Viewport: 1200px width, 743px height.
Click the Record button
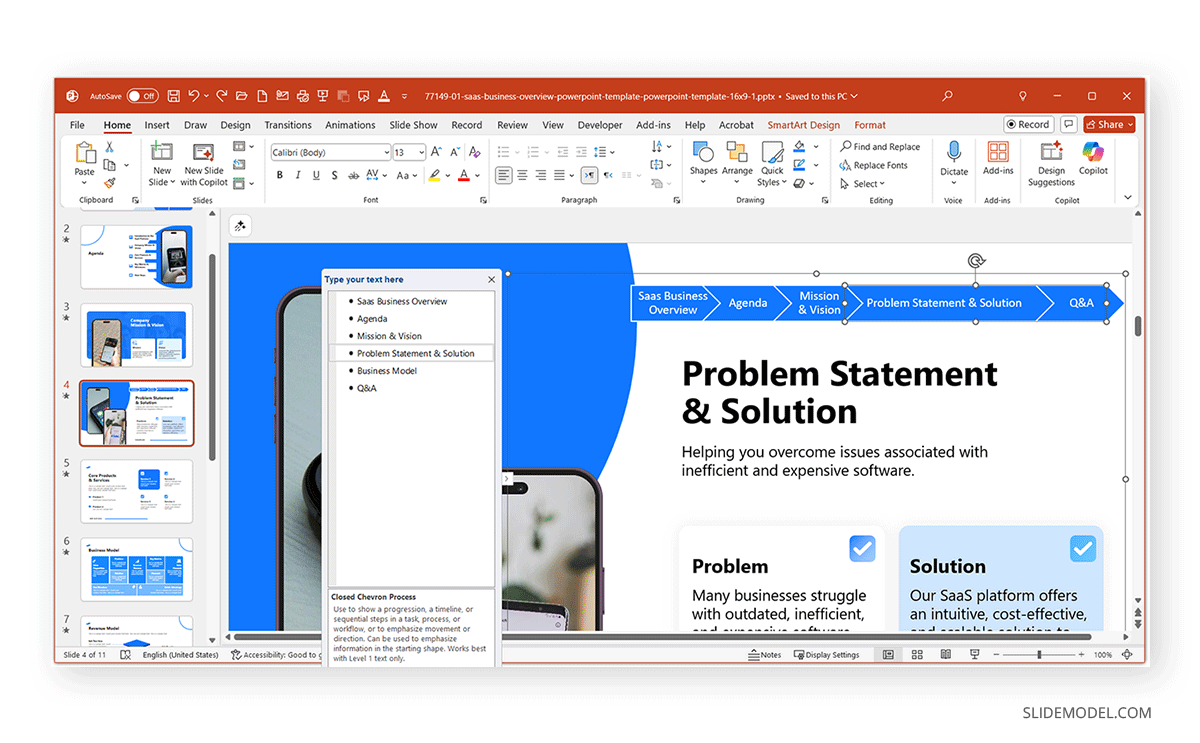pos(1028,124)
